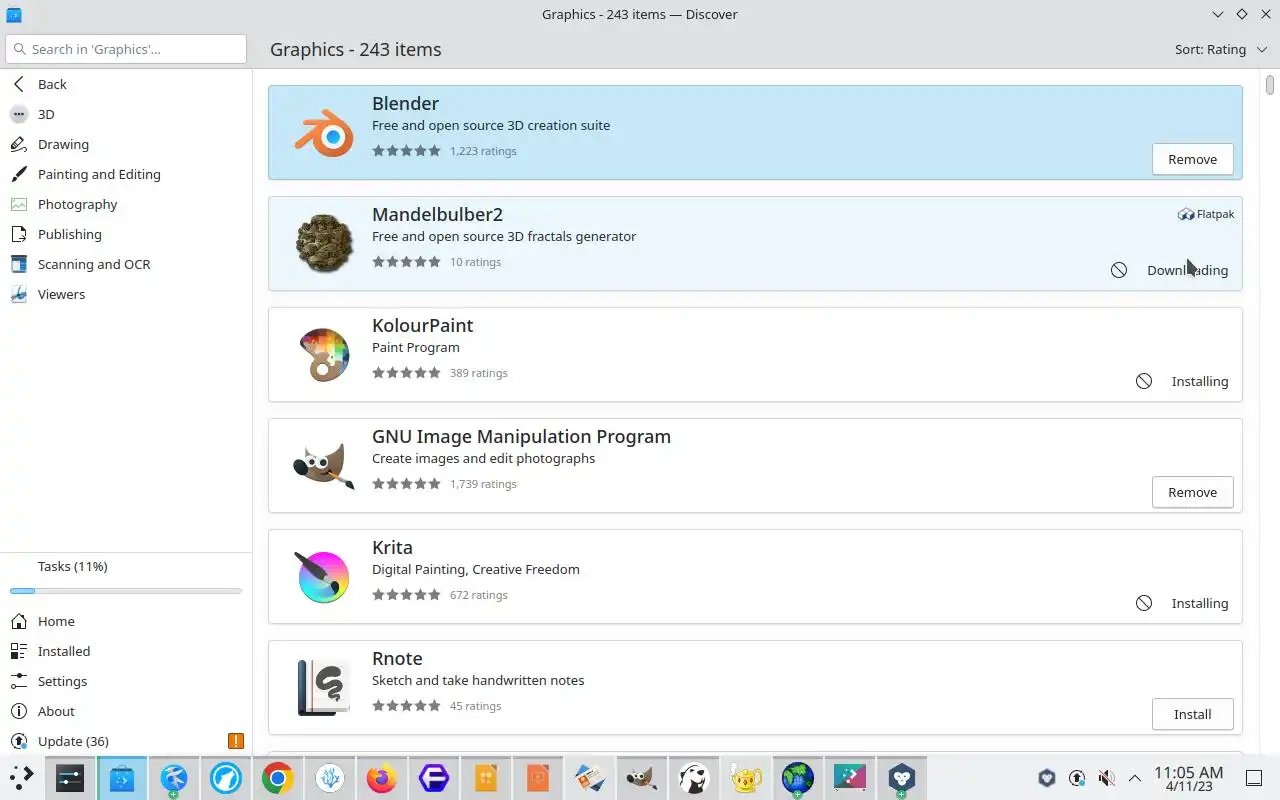Launch Firefox from the taskbar
The width and height of the screenshot is (1280, 800).
coord(382,778)
